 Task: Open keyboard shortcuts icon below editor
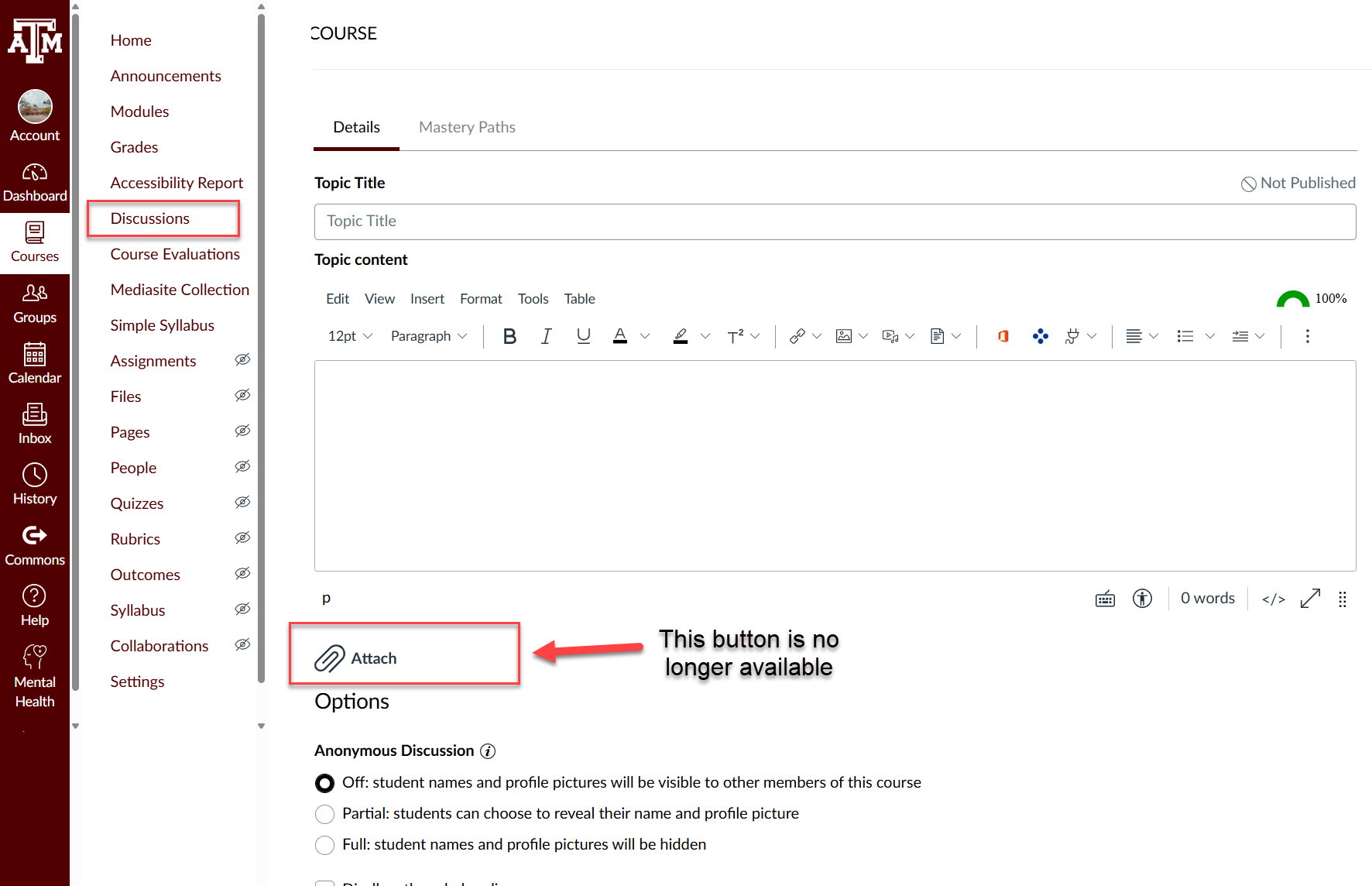(x=1106, y=599)
